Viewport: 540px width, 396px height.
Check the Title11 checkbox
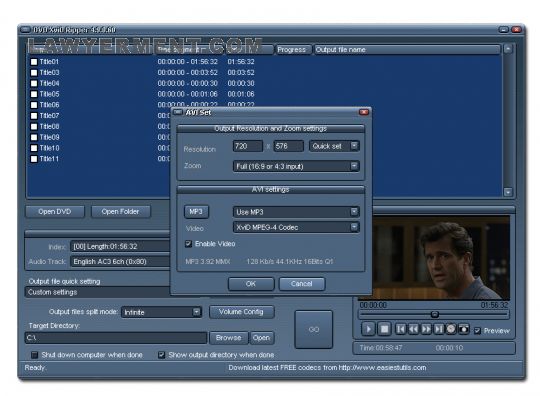point(34,159)
